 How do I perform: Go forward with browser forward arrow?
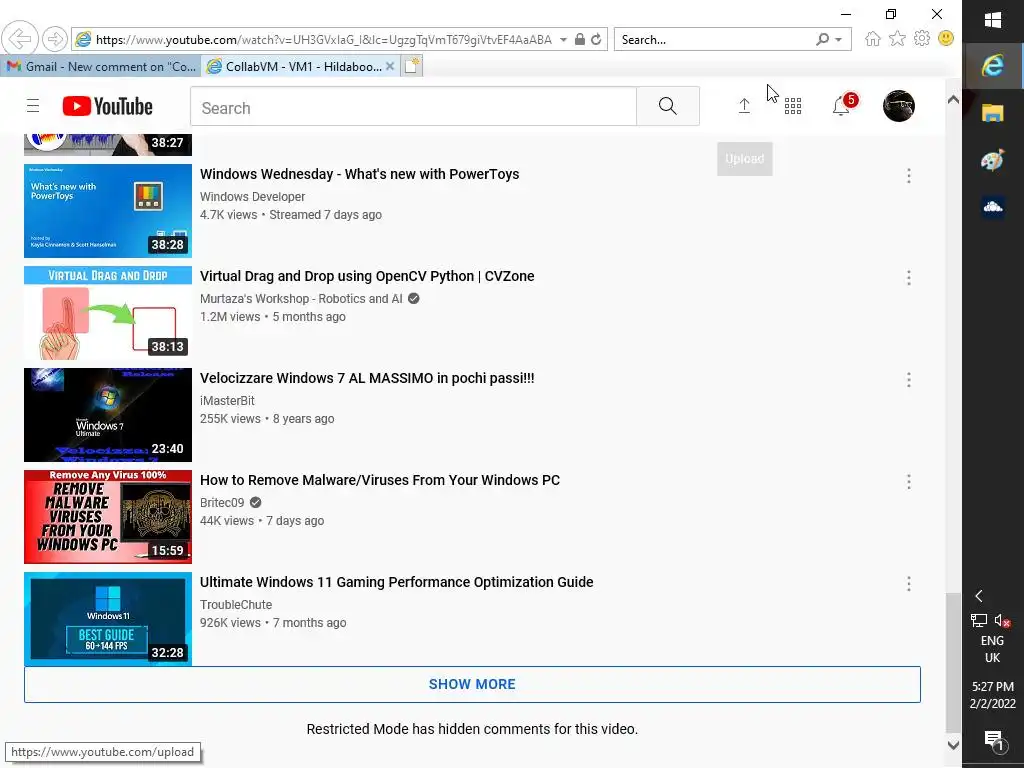(55, 39)
